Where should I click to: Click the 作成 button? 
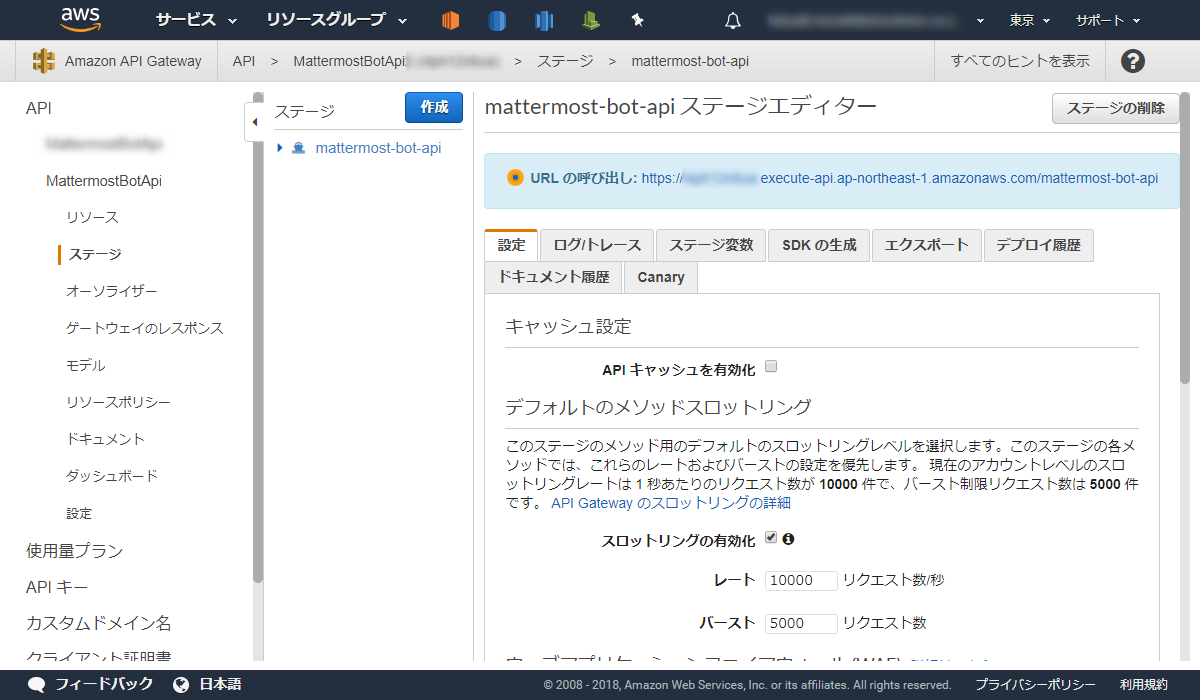[433, 108]
